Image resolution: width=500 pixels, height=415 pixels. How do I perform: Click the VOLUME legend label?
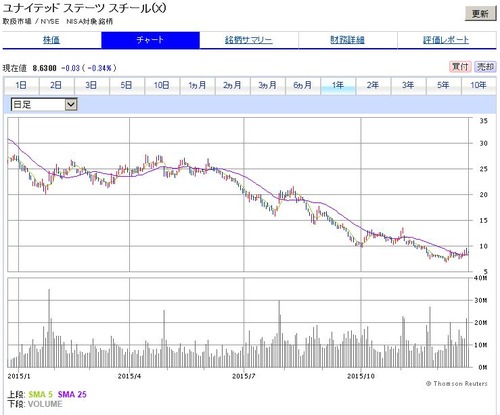coord(45,404)
